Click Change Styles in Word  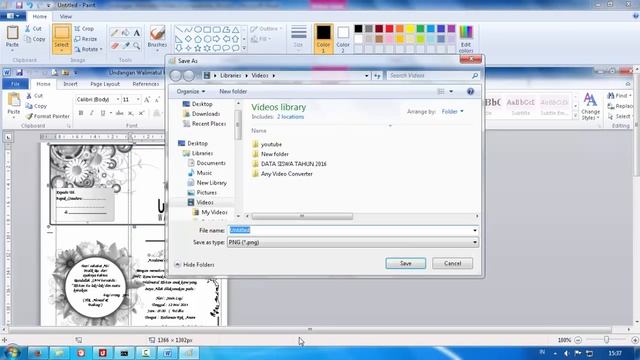click(590, 106)
